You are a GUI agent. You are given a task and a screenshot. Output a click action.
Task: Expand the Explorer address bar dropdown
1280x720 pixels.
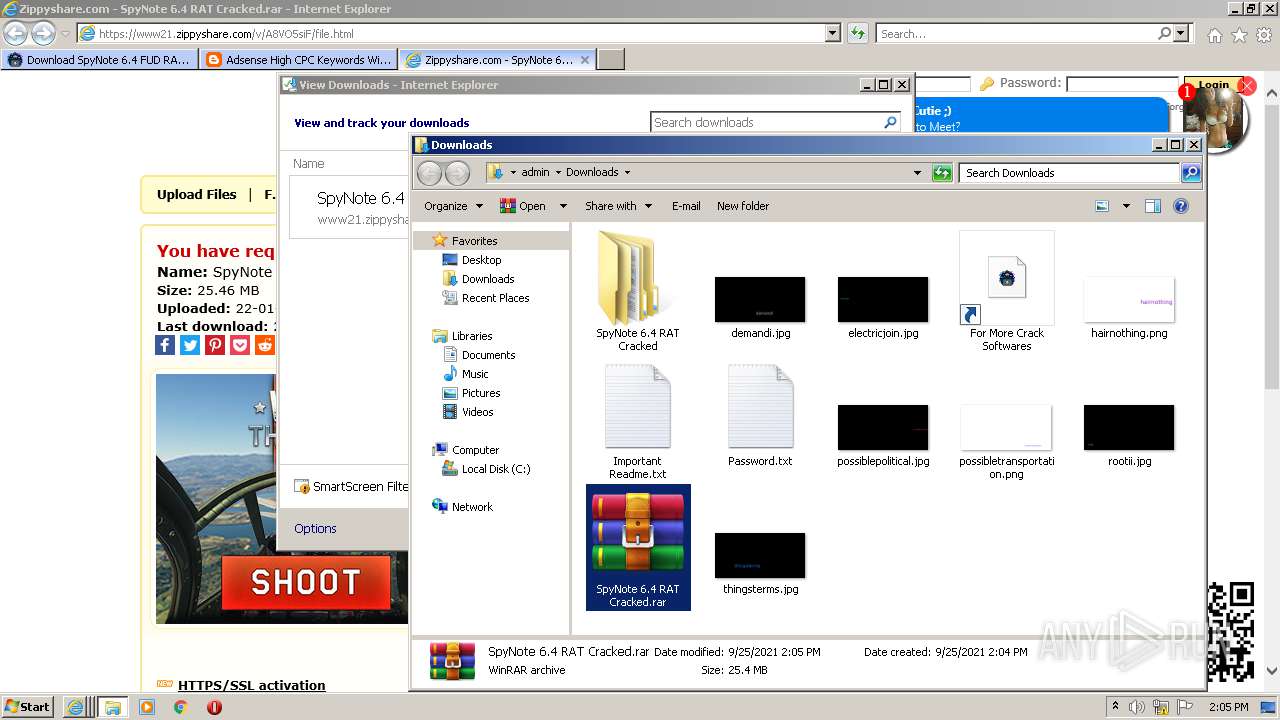pyautogui.click(x=917, y=173)
